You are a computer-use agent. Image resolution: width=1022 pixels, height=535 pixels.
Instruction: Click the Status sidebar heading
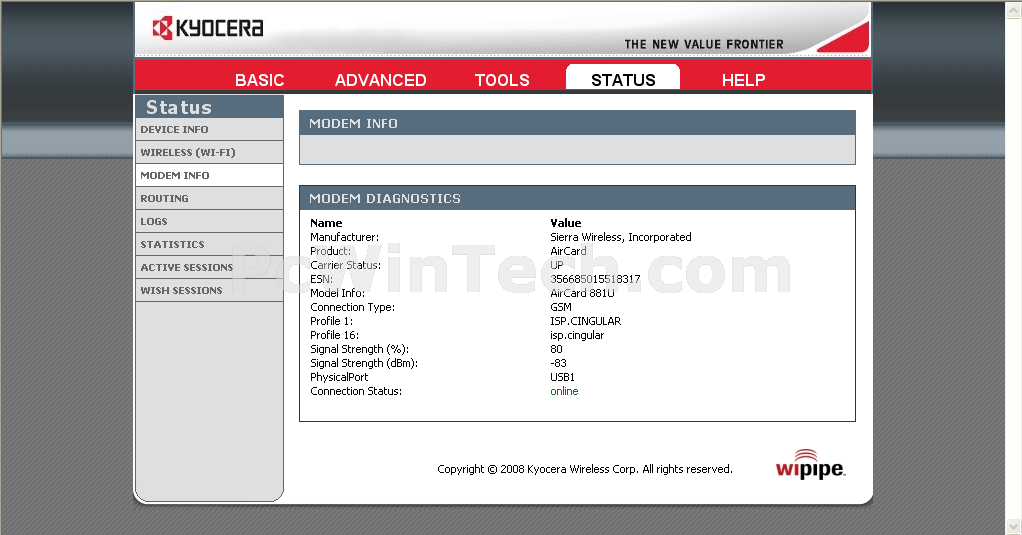coord(179,107)
